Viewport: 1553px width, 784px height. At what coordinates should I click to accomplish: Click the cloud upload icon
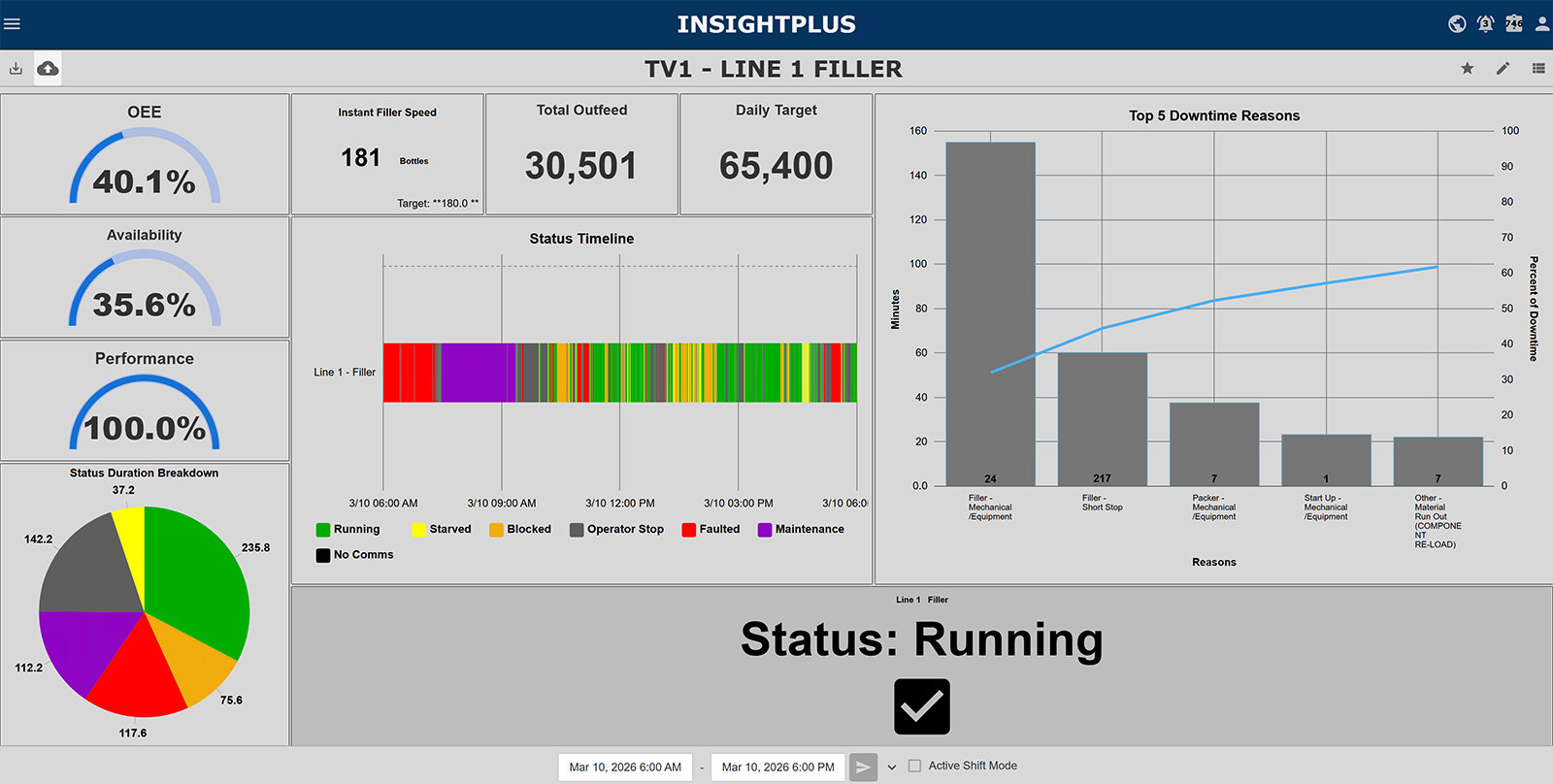pyautogui.click(x=48, y=68)
